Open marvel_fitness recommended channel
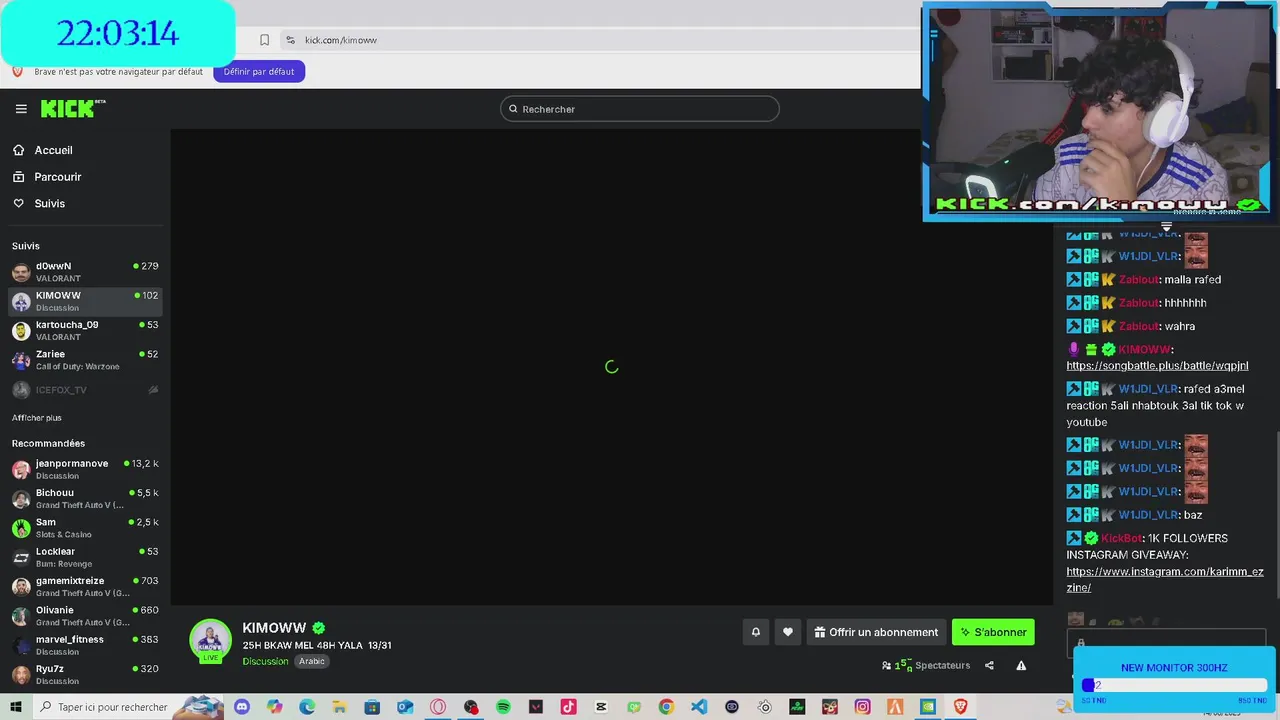Viewport: 1280px width, 720px height. 85,645
